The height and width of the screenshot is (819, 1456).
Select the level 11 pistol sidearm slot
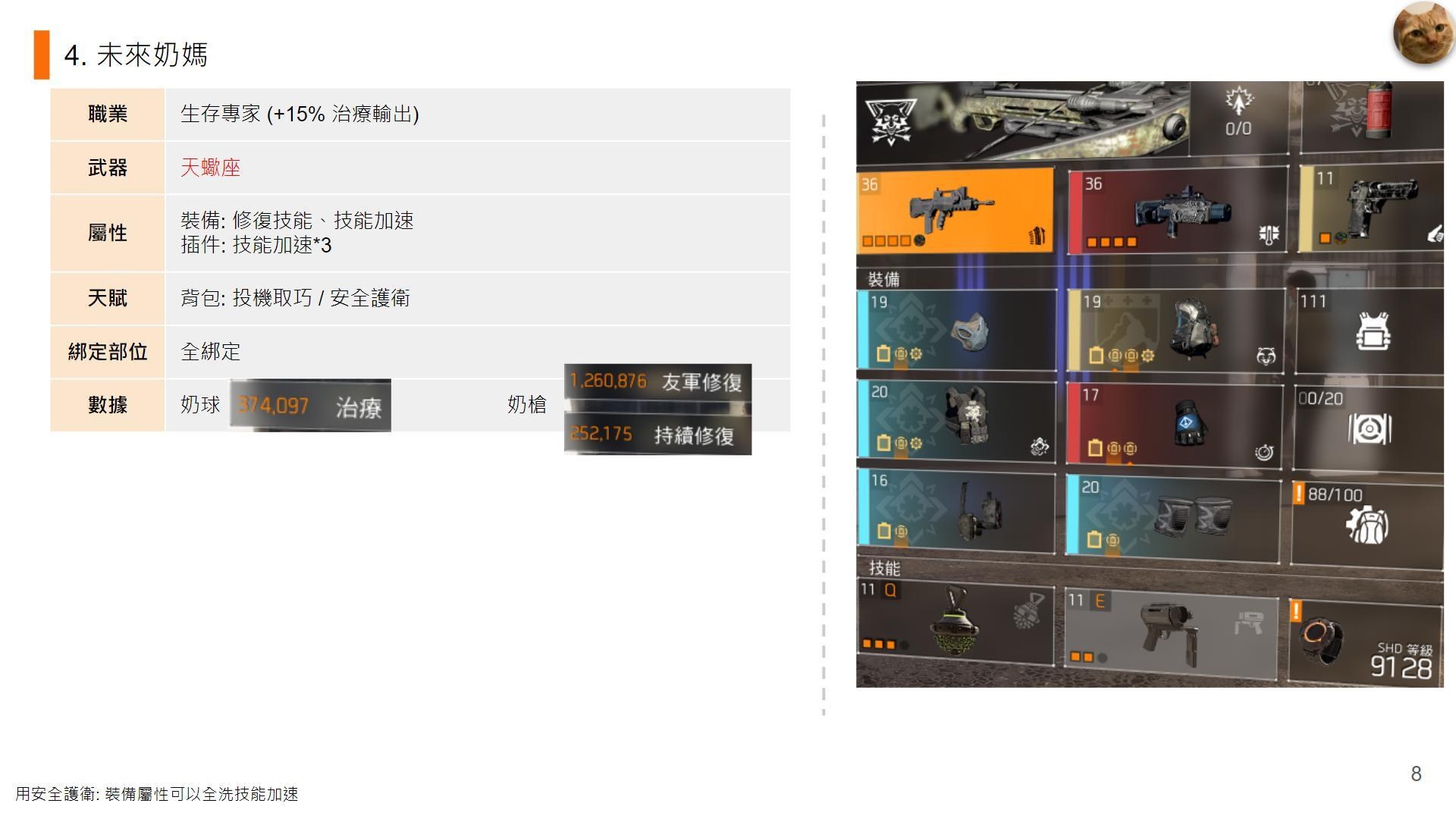coord(1371,209)
